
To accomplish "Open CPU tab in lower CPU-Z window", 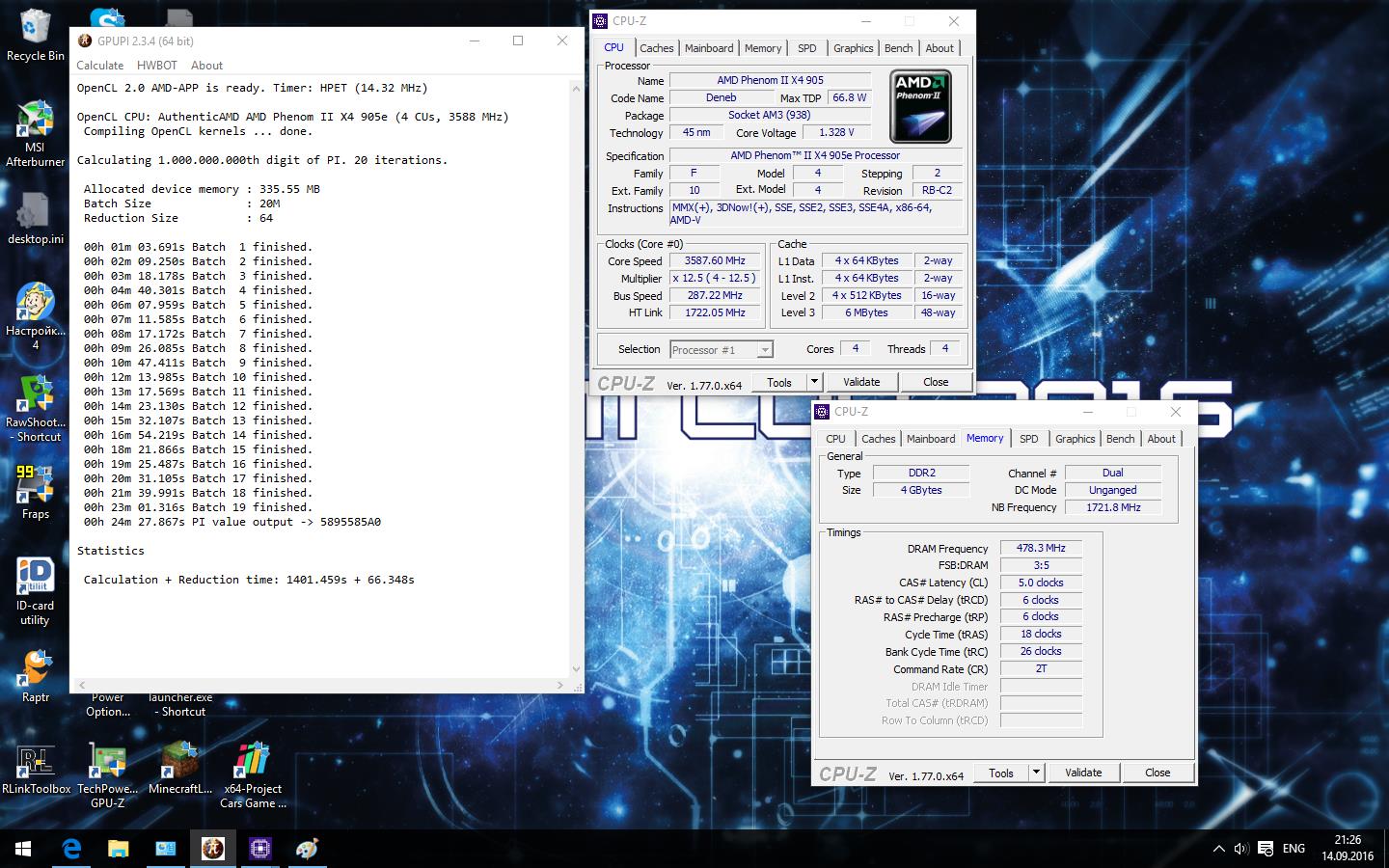I will 835,439.
